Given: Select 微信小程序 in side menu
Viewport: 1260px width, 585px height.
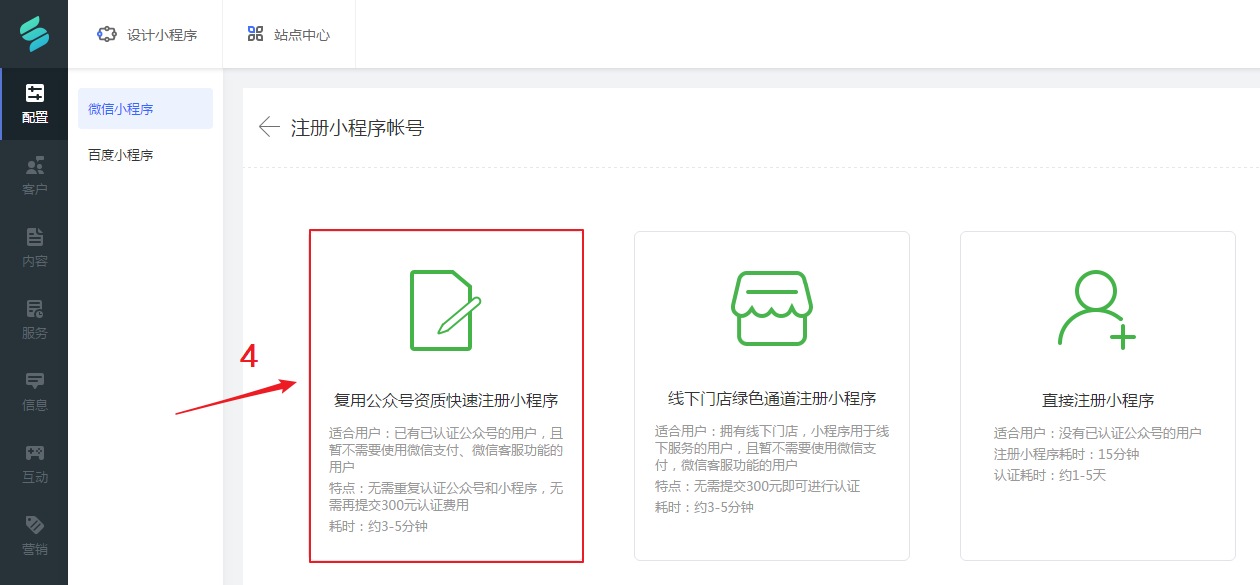Looking at the screenshot, I should pos(145,108).
